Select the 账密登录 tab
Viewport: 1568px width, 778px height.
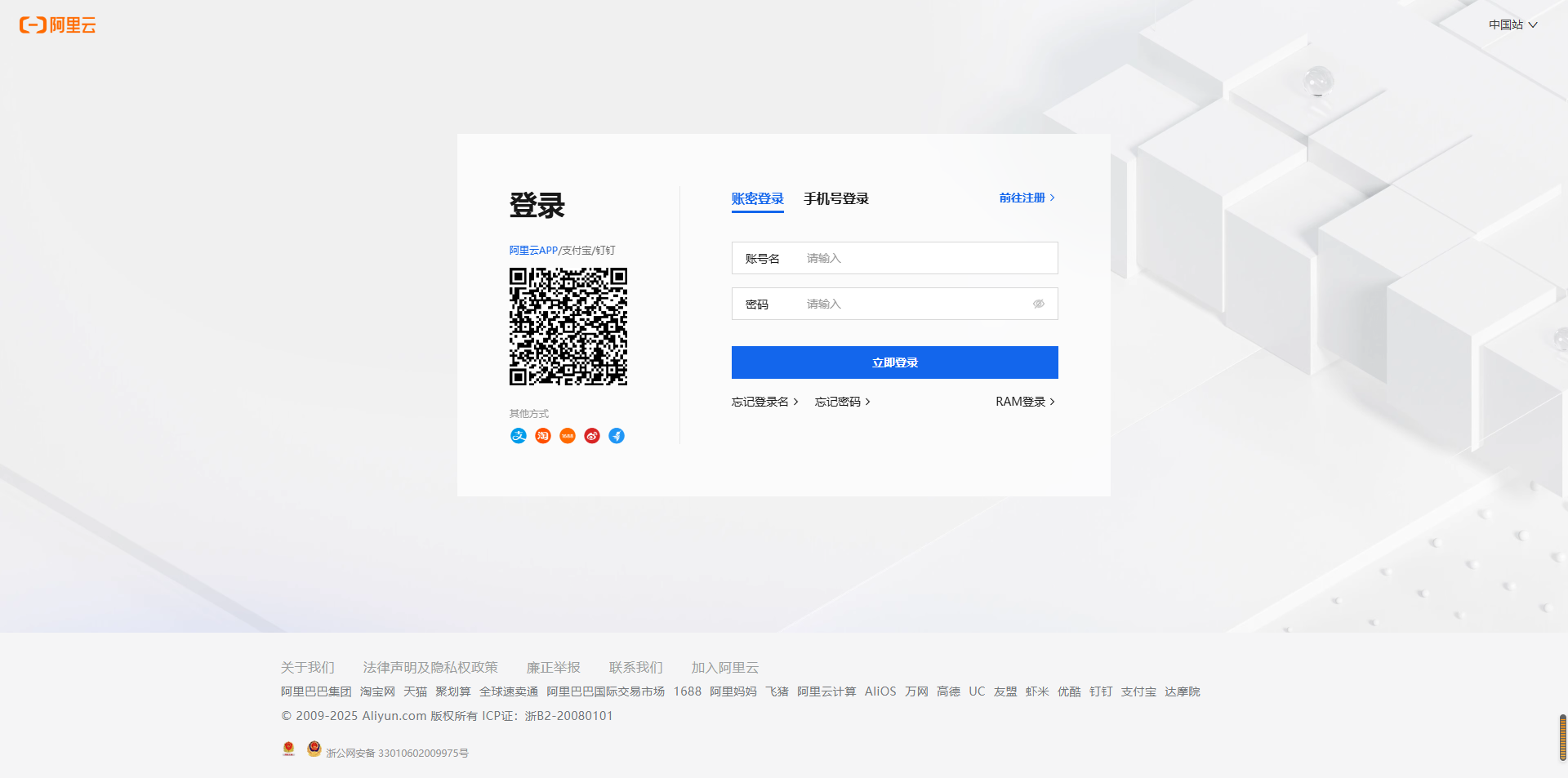click(x=756, y=198)
